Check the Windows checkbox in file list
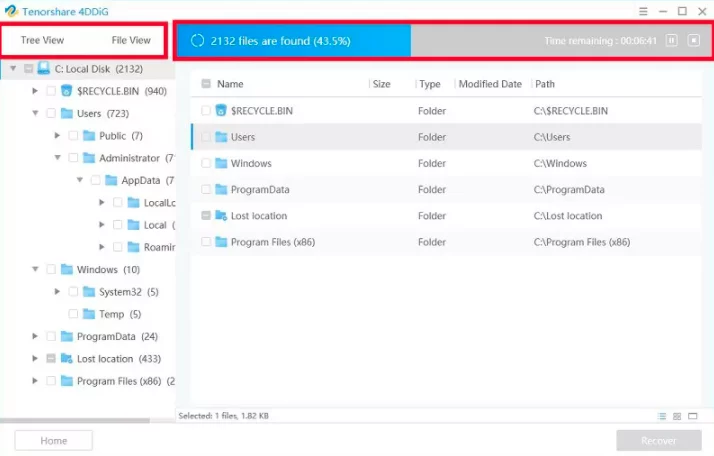Viewport: 714px width, 456px height. click(x=206, y=163)
